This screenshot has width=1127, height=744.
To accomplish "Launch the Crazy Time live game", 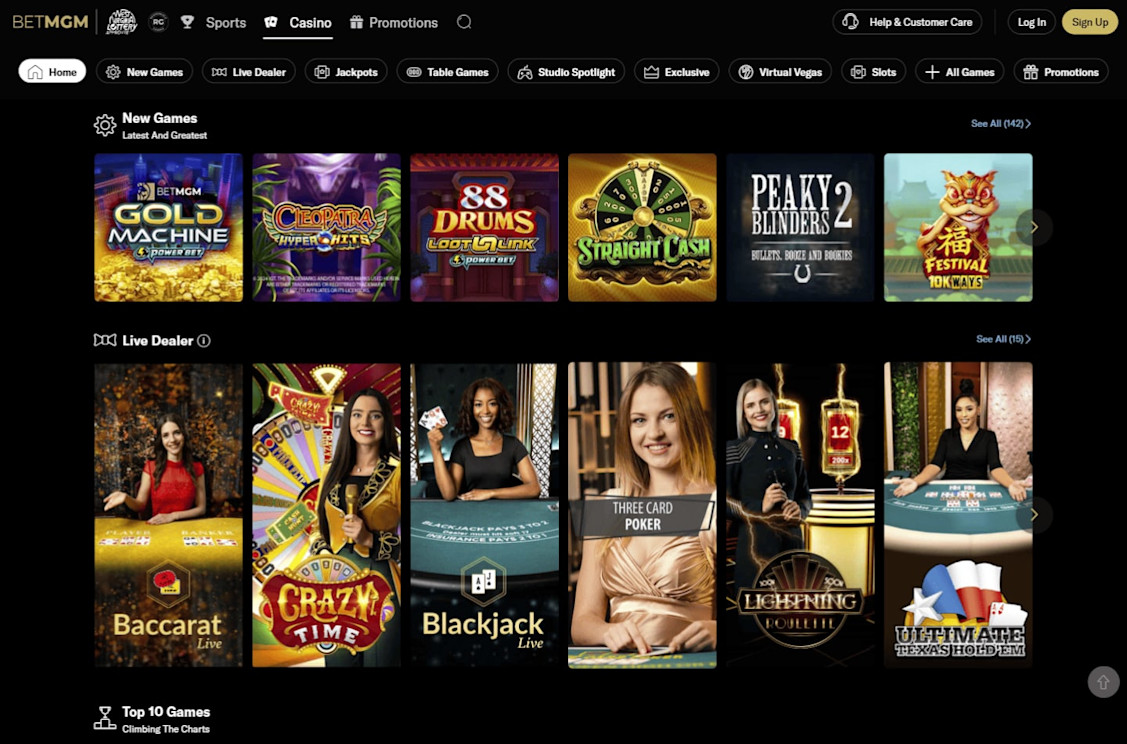I will point(326,515).
